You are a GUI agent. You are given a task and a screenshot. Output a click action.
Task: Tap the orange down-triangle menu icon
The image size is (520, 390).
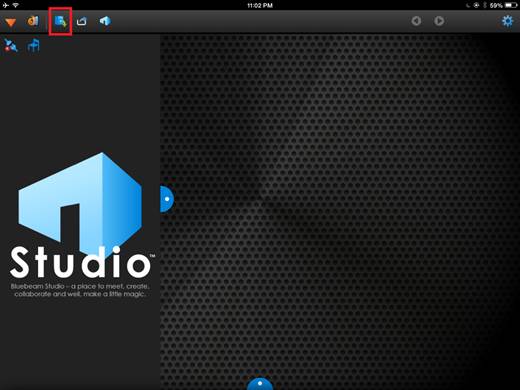click(x=11, y=22)
